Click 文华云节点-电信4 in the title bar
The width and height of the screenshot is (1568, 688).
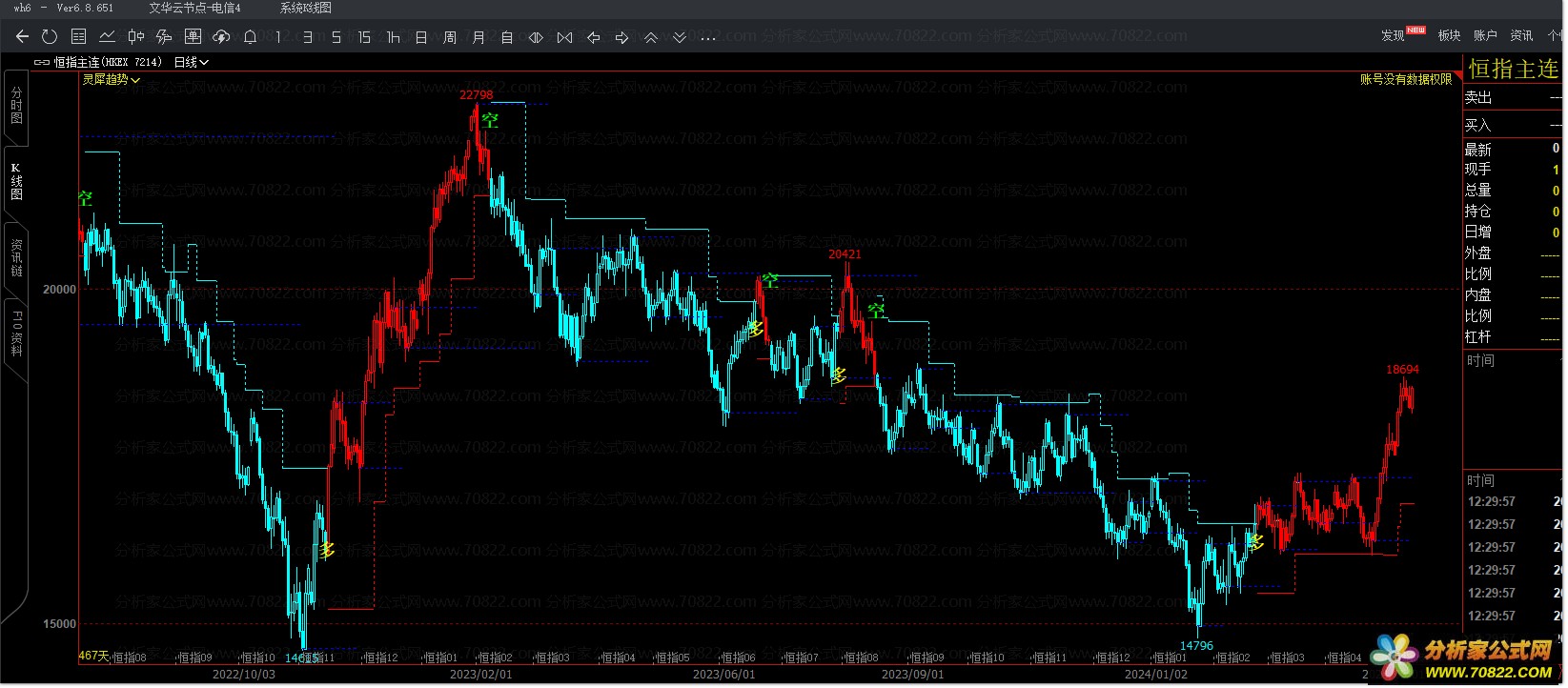194,8
